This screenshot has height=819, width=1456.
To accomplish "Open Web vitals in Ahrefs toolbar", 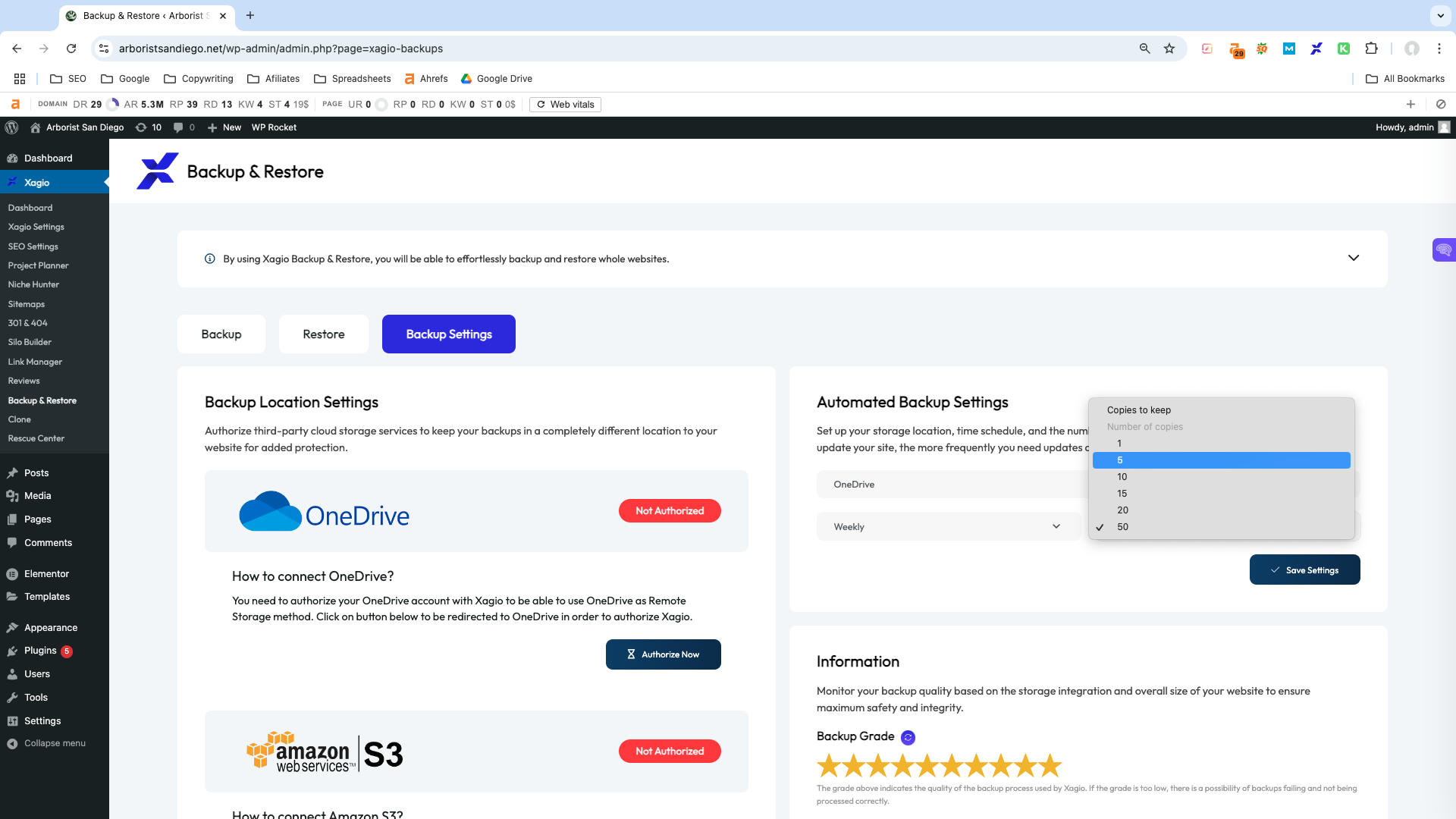I will point(565,105).
